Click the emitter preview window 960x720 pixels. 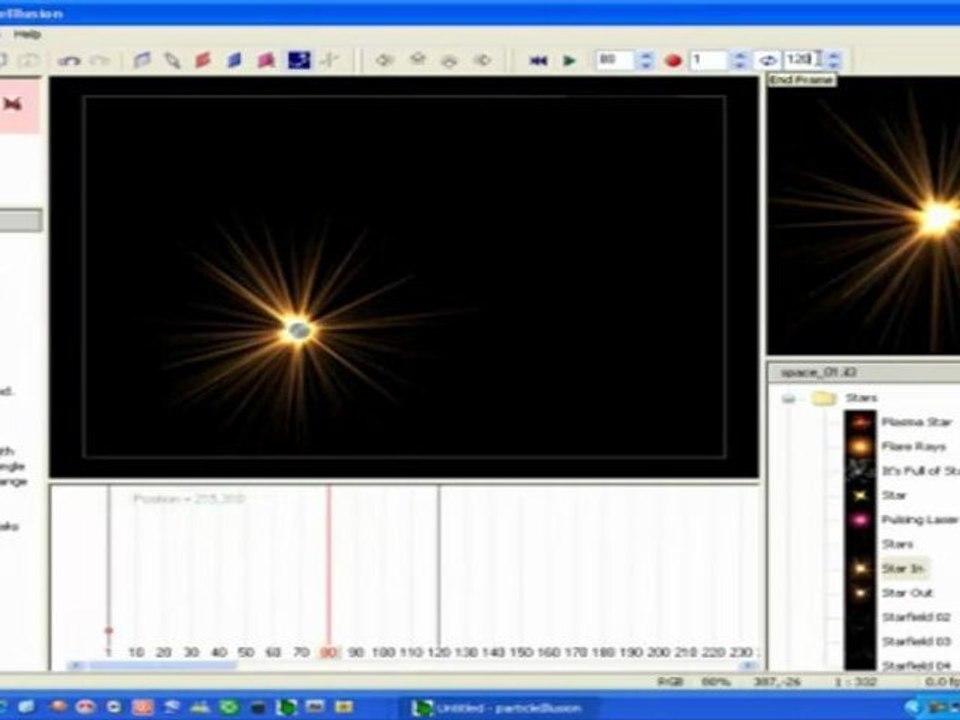[863, 216]
